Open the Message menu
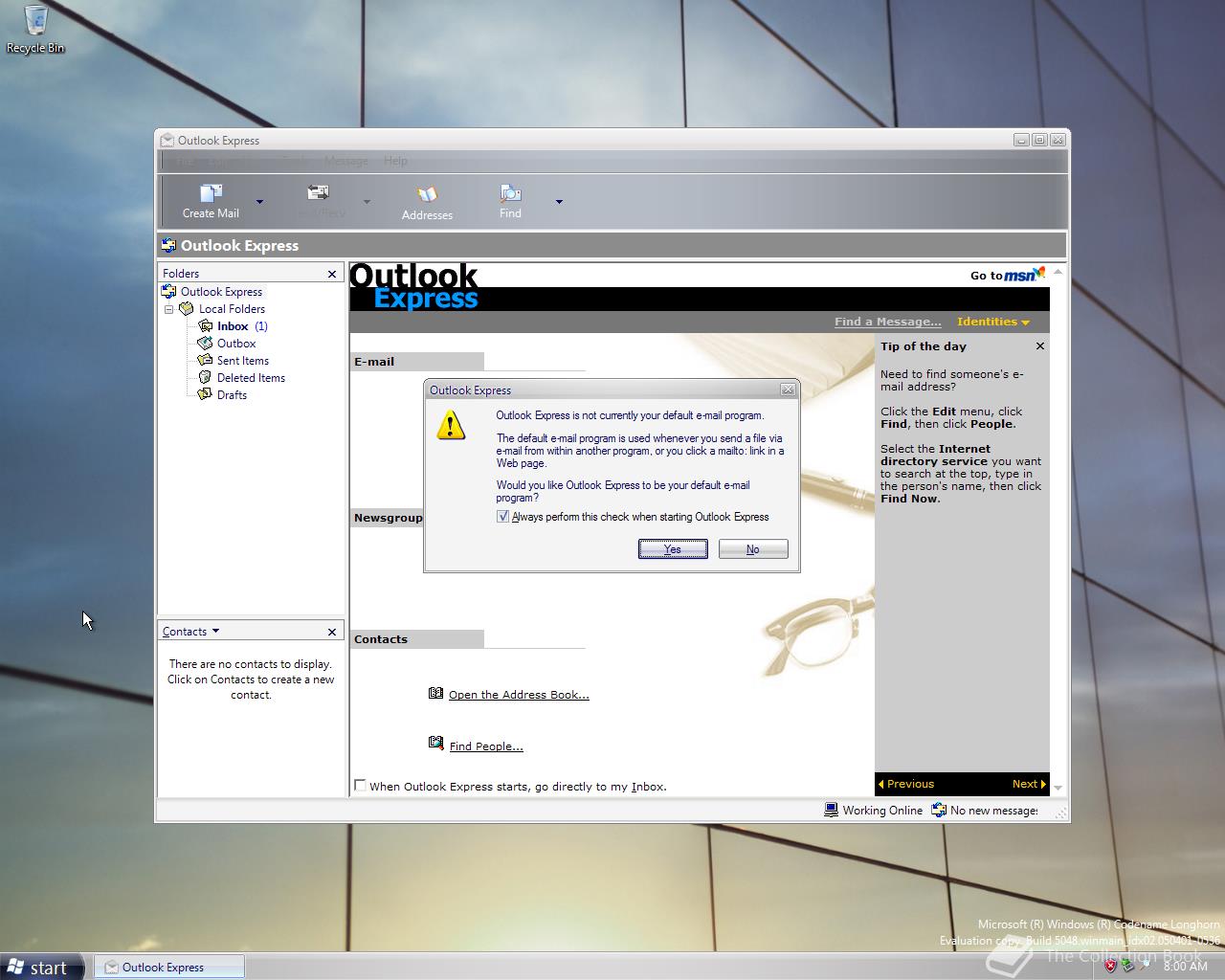 point(346,161)
